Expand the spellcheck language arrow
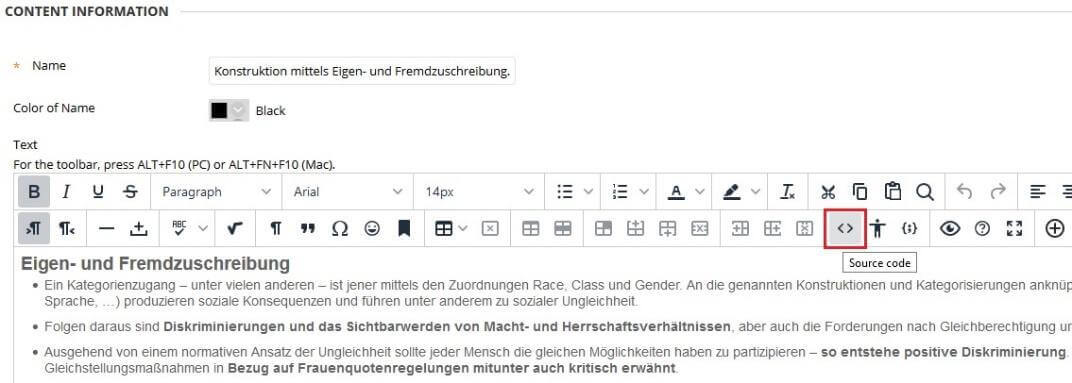Image resolution: width=1072 pixels, height=383 pixels. 202,229
